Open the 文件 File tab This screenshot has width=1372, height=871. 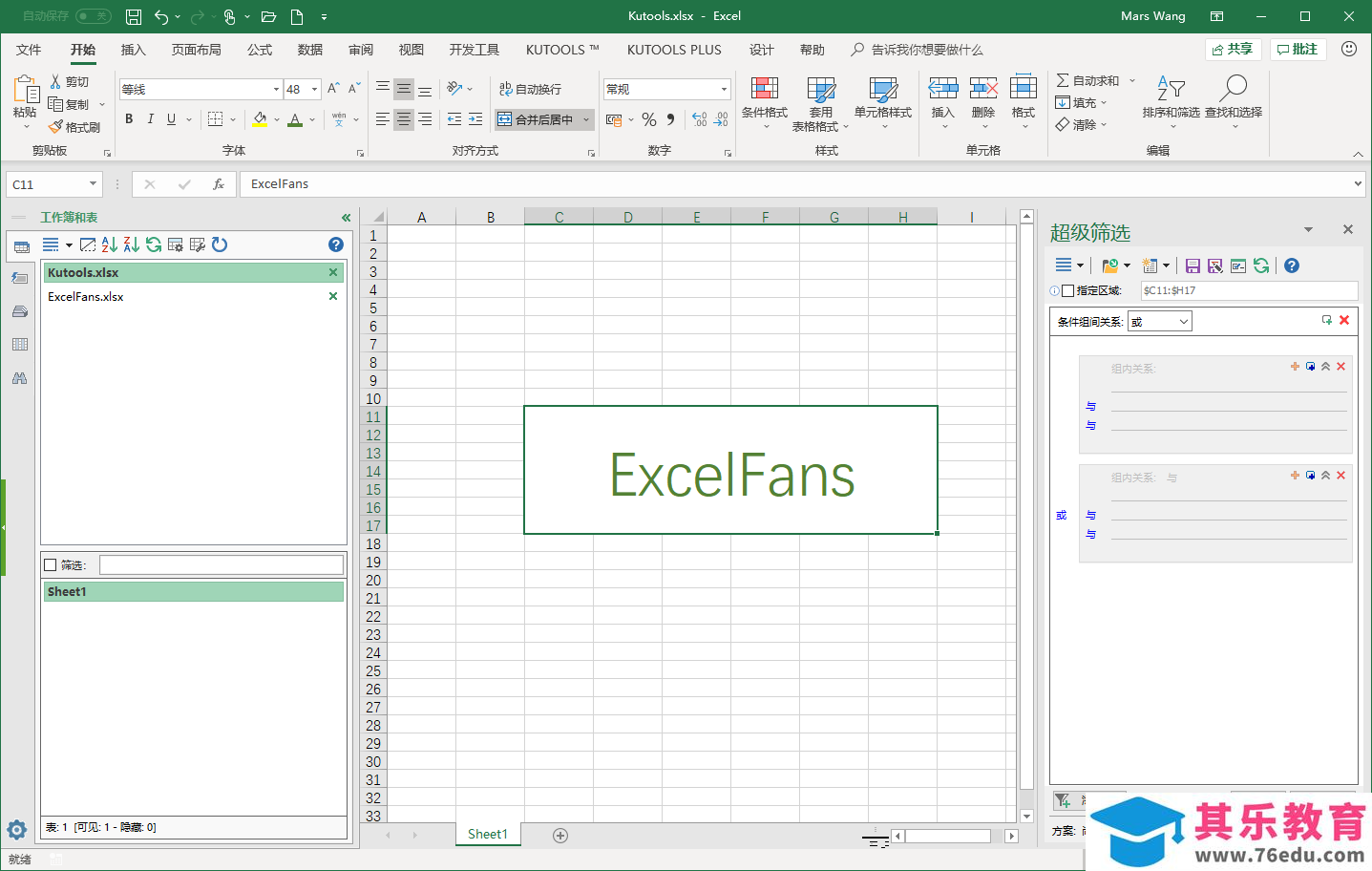pyautogui.click(x=29, y=50)
